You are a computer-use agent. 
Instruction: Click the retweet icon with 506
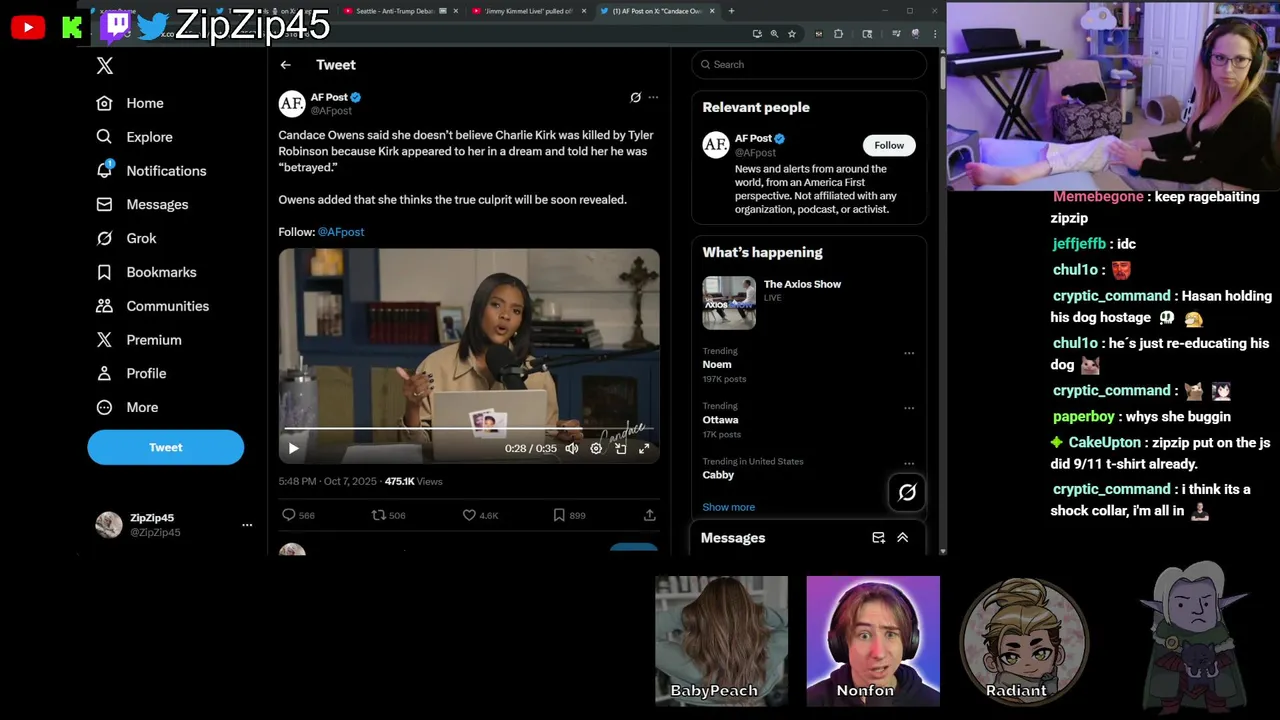point(379,515)
